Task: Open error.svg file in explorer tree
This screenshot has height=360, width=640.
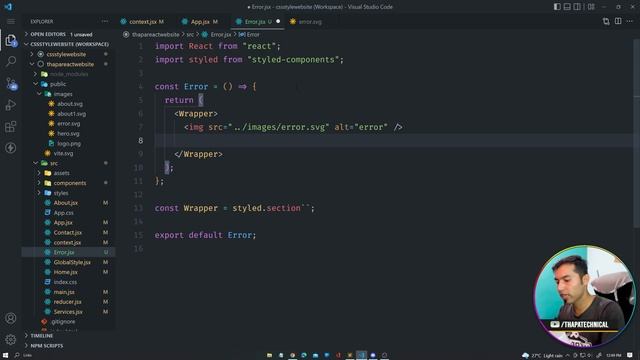Action: pyautogui.click(x=69, y=124)
